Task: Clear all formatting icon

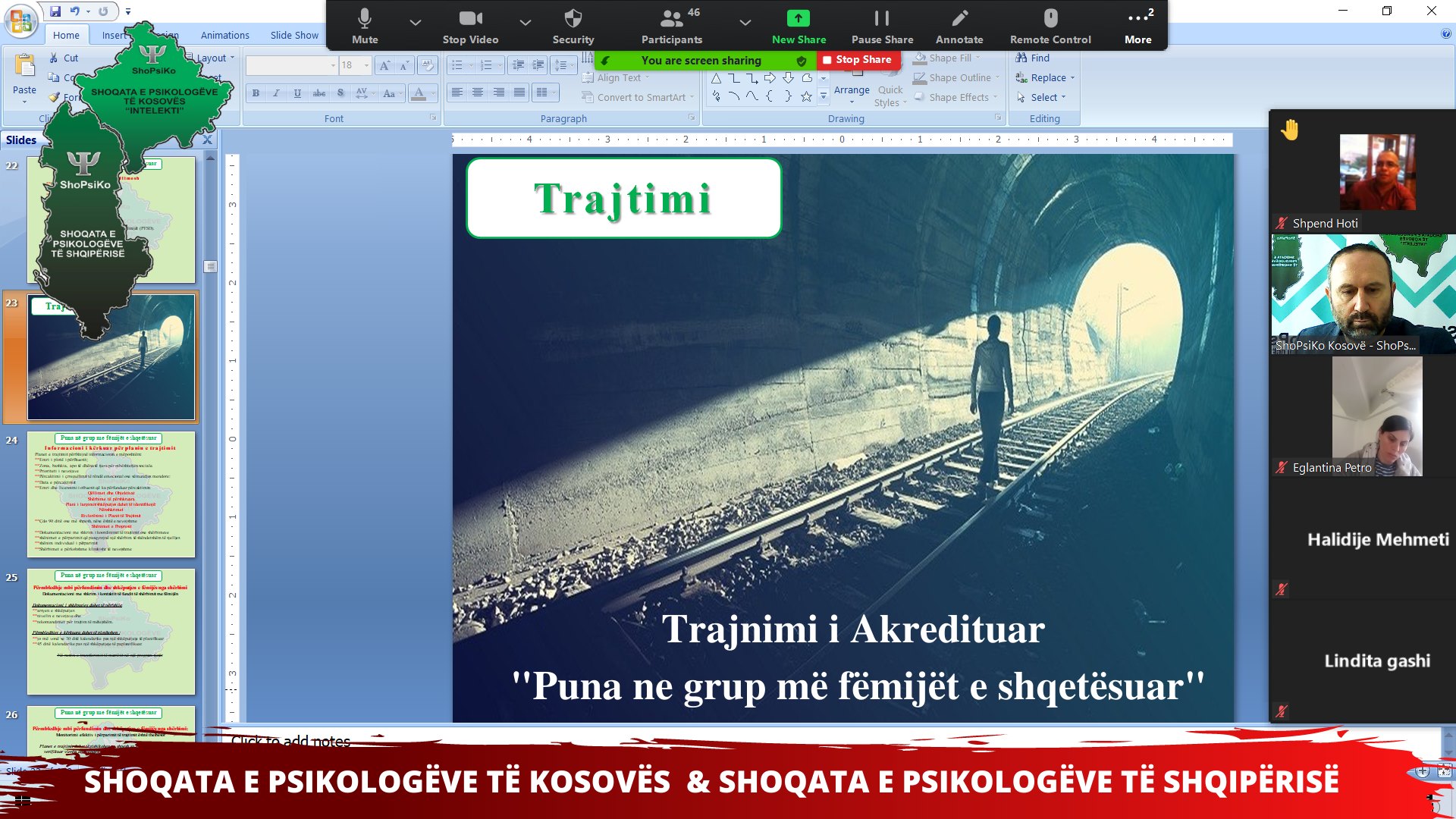Action: [x=428, y=65]
